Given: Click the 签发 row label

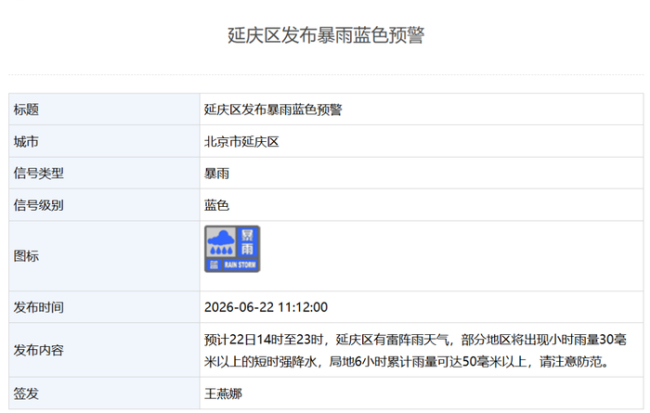Looking at the screenshot, I should click(x=26, y=394).
